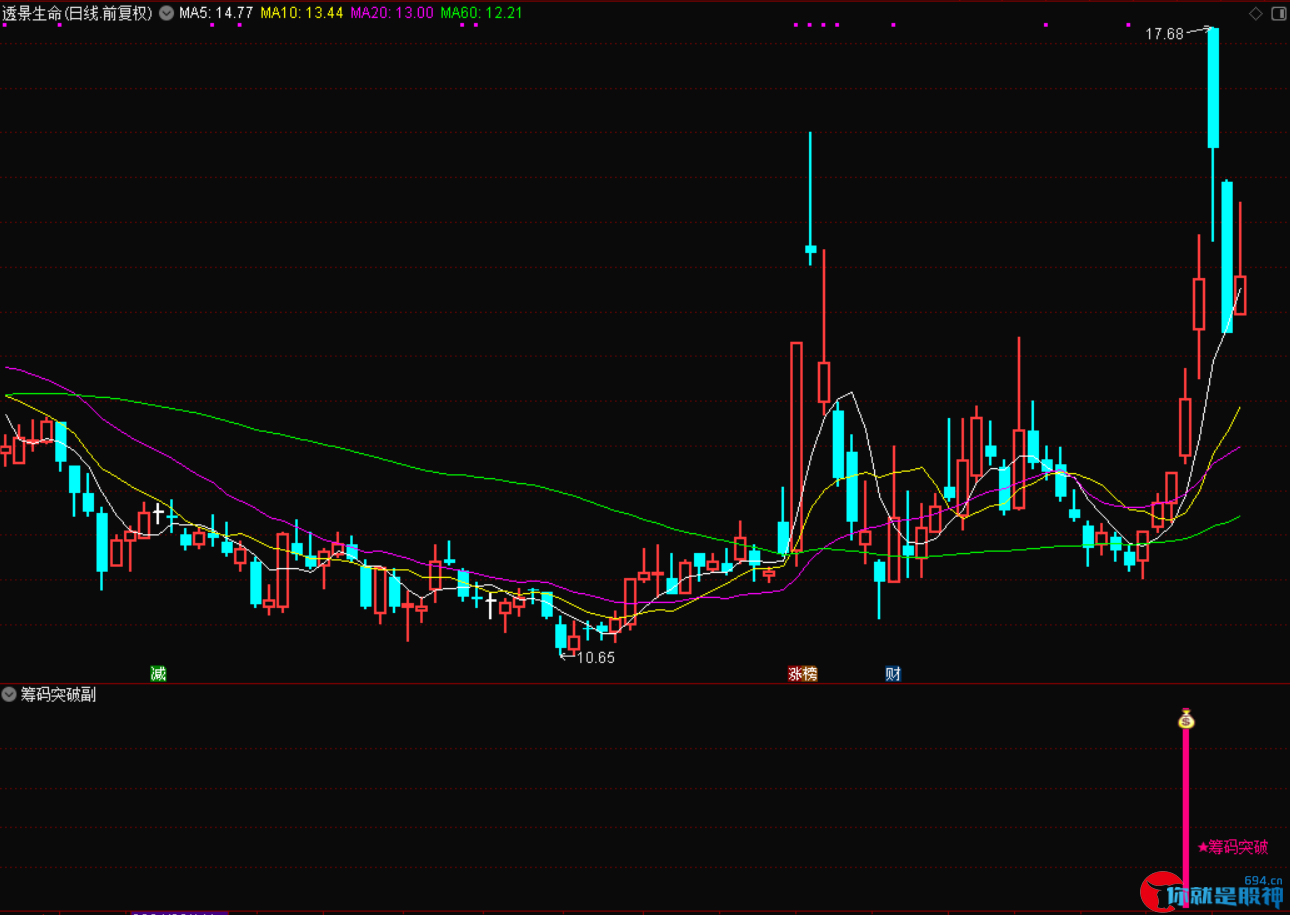This screenshot has height=915, width=1290.
Task: Click the money bag signal icon
Action: click(1186, 718)
